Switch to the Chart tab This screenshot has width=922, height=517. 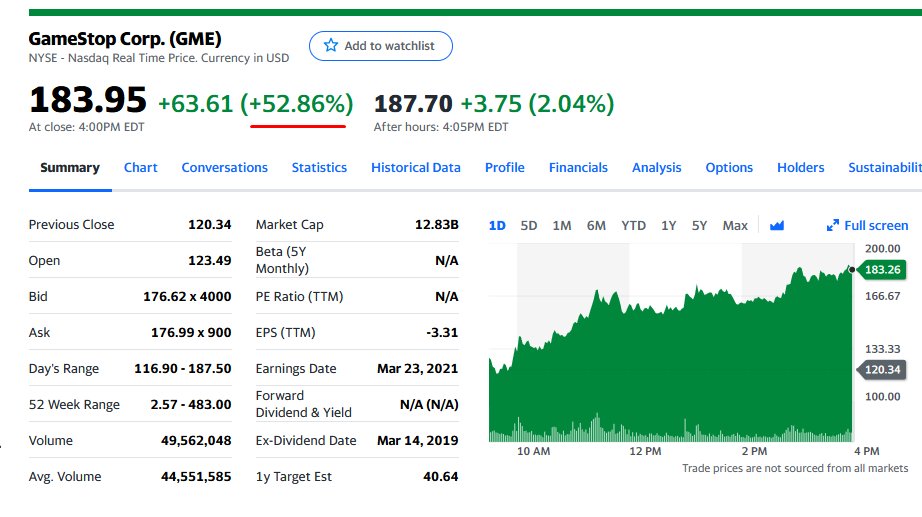coord(141,168)
